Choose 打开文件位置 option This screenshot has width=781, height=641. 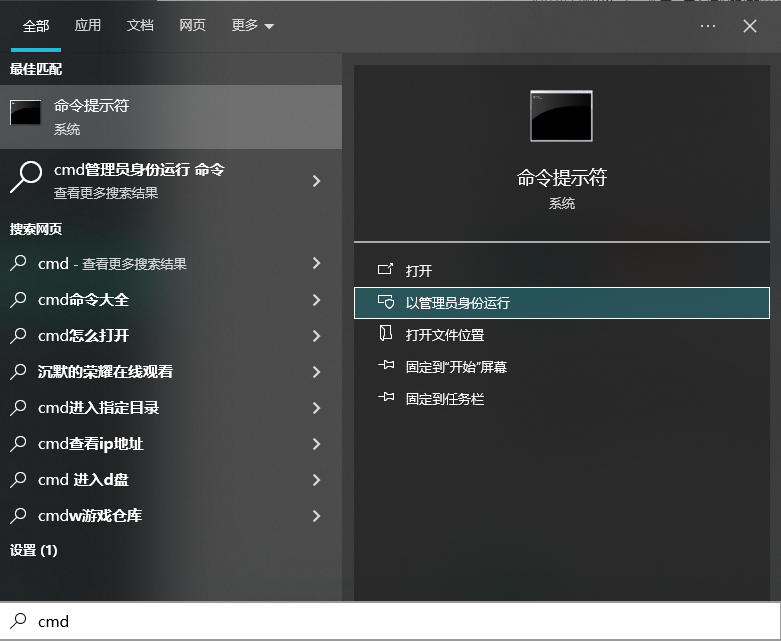coord(562,335)
